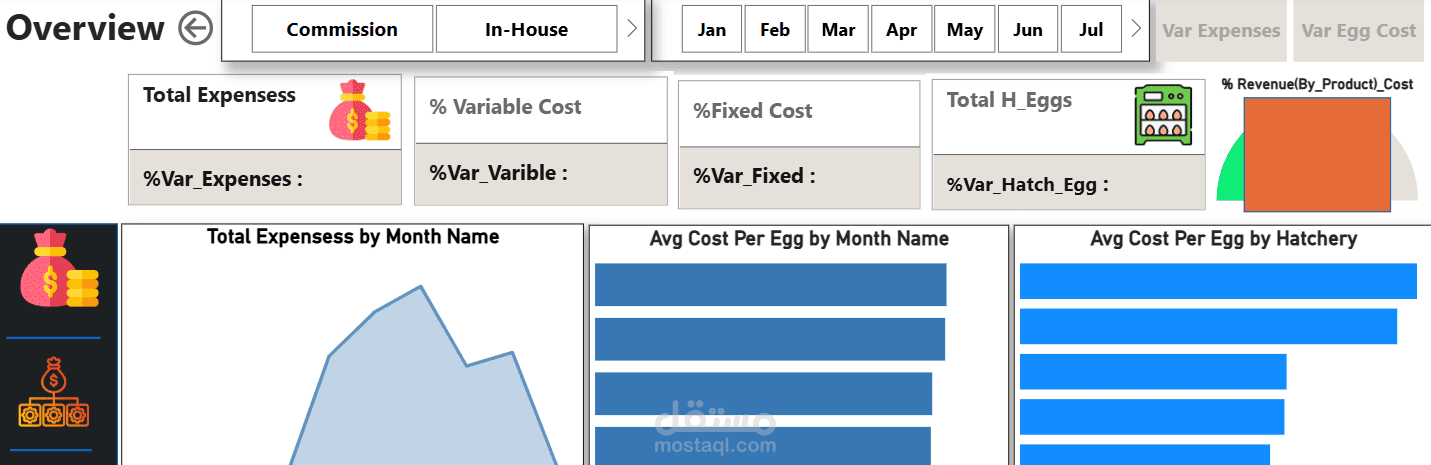Open the Var Expenses page button
Viewport: 1431px width, 465px height.
[x=1221, y=30]
